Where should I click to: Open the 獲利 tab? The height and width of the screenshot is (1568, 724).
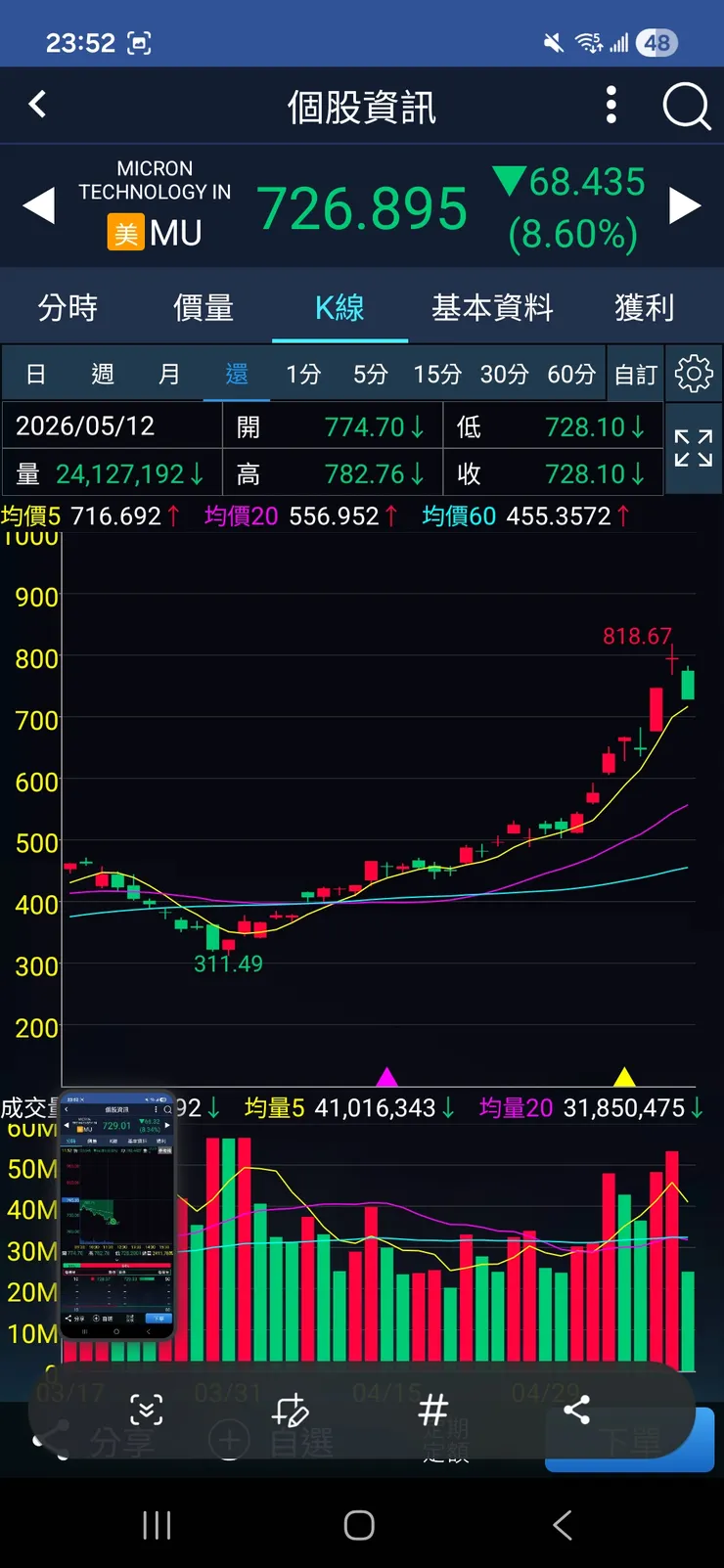pos(645,307)
